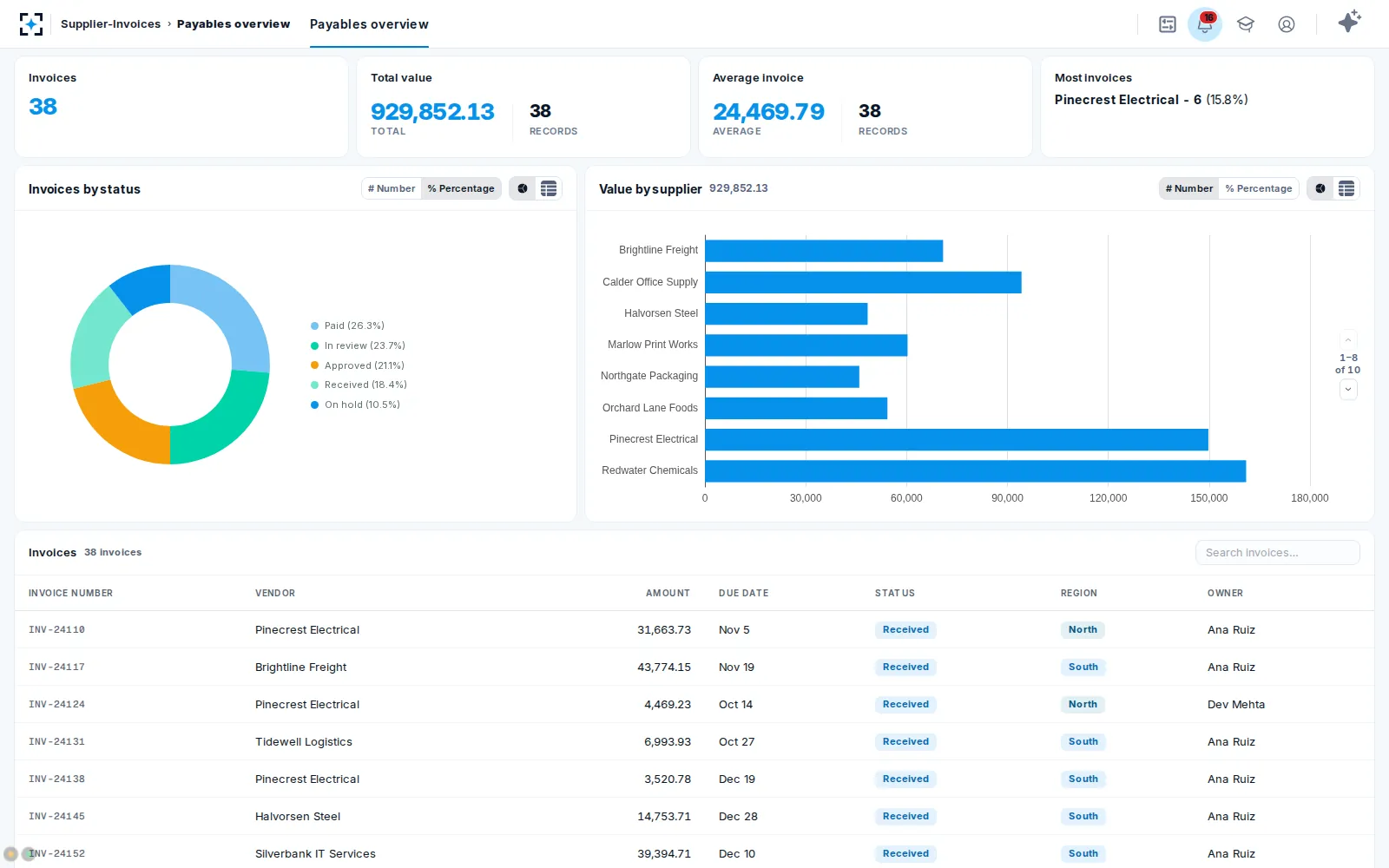The width and height of the screenshot is (1389, 868).
Task: Click South region tag of INV-24117
Action: pos(1083,667)
